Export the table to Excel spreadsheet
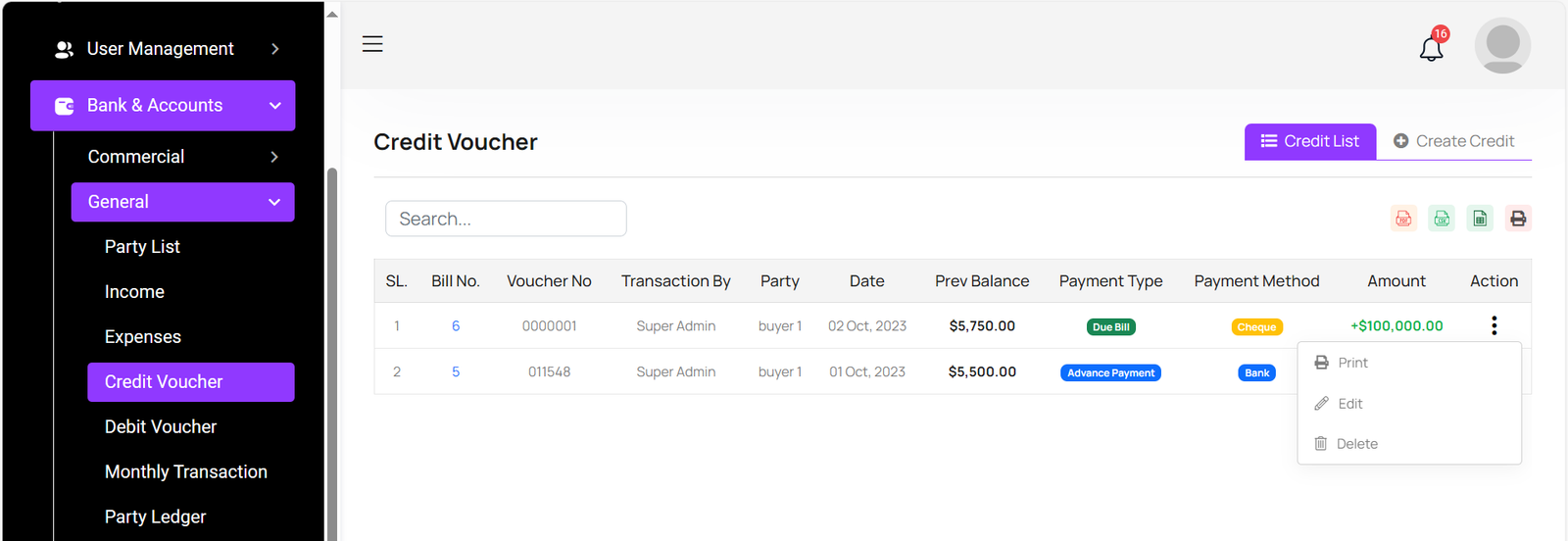Screen dimensions: 1568x541 click(1480, 219)
